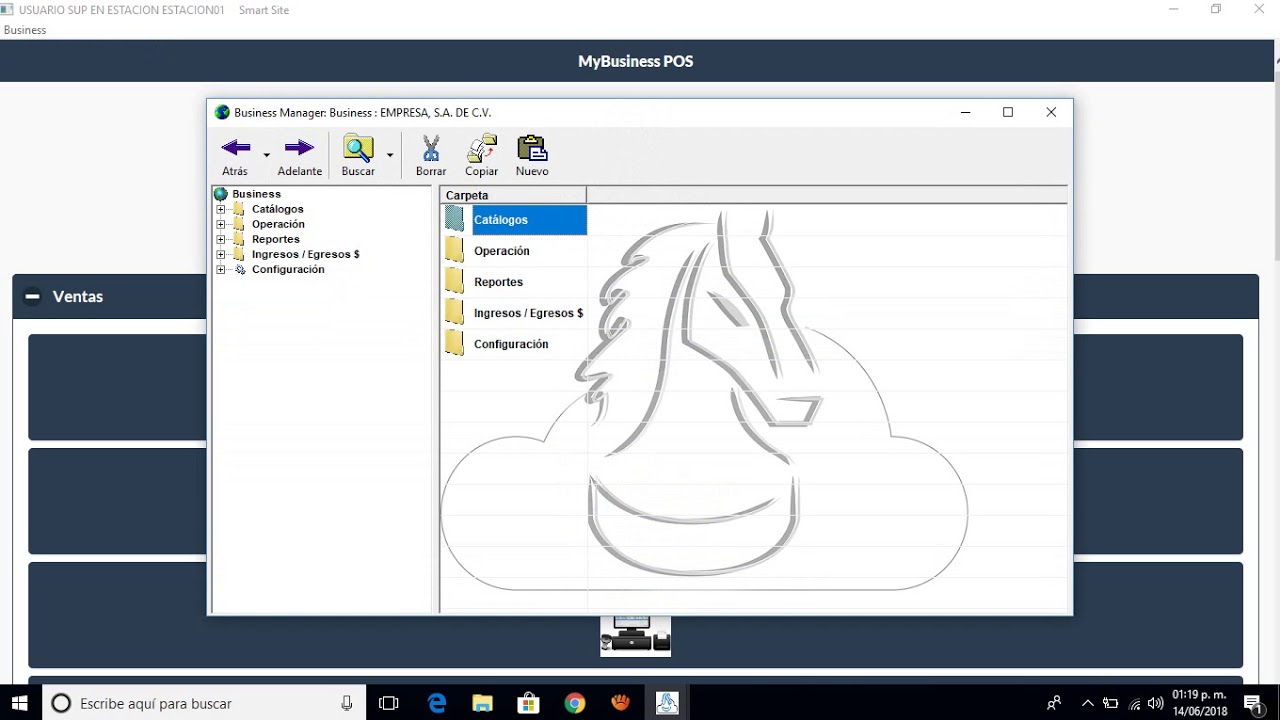The image size is (1280, 720).
Task: Launch Google Chrome from the taskbar
Action: [x=574, y=703]
